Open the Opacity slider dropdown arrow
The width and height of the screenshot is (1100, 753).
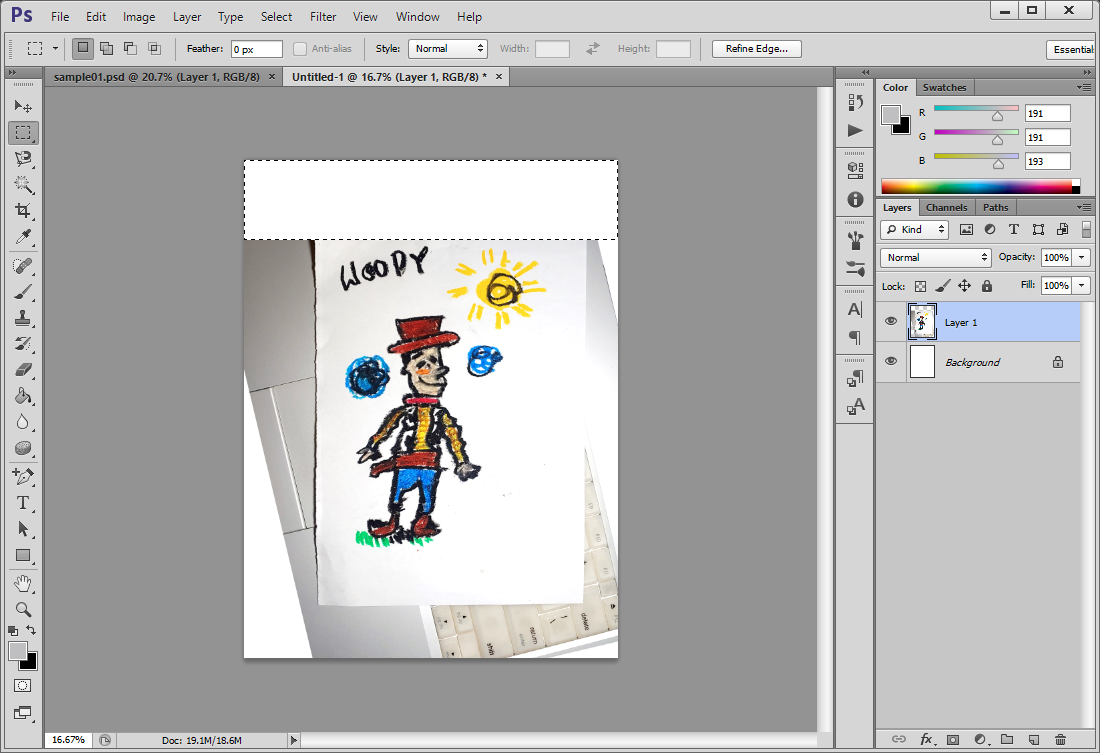(1082, 258)
